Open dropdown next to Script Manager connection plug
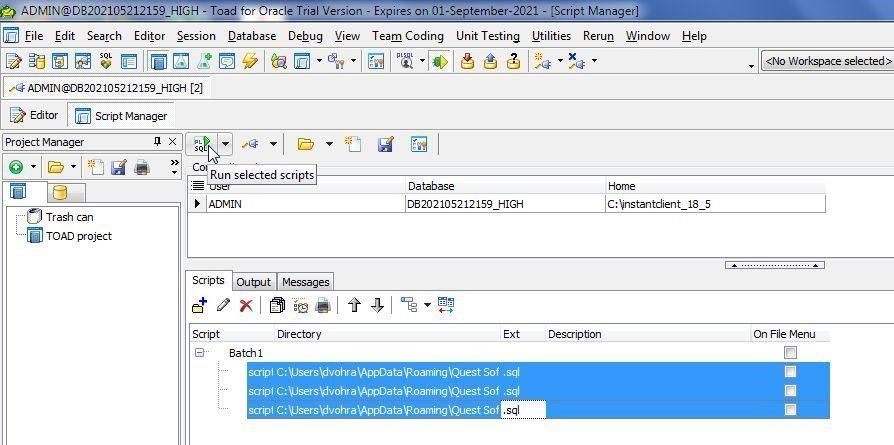The width and height of the screenshot is (894, 445). click(273, 144)
